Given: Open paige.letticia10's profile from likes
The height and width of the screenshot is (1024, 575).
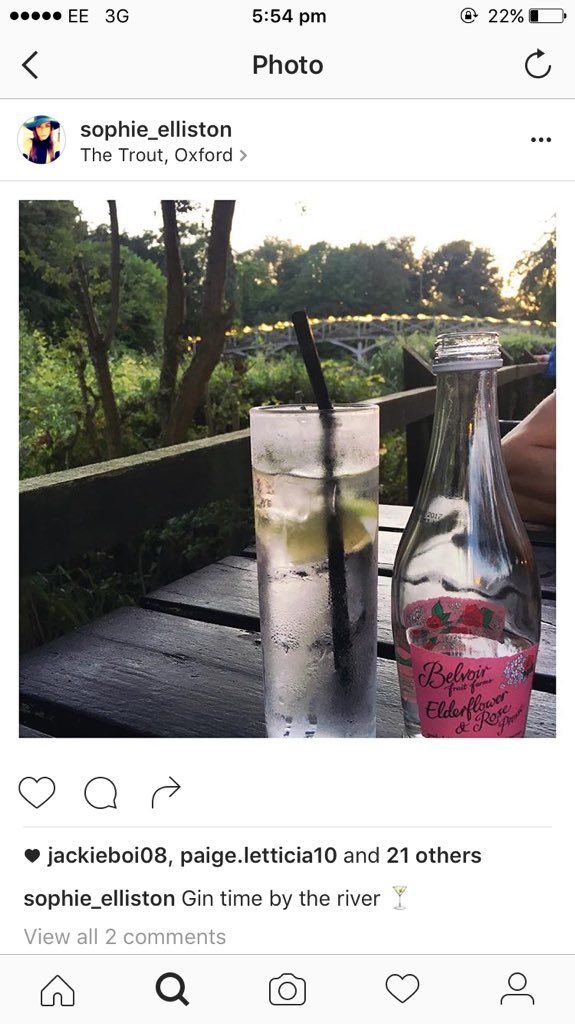Looking at the screenshot, I should click(259, 856).
